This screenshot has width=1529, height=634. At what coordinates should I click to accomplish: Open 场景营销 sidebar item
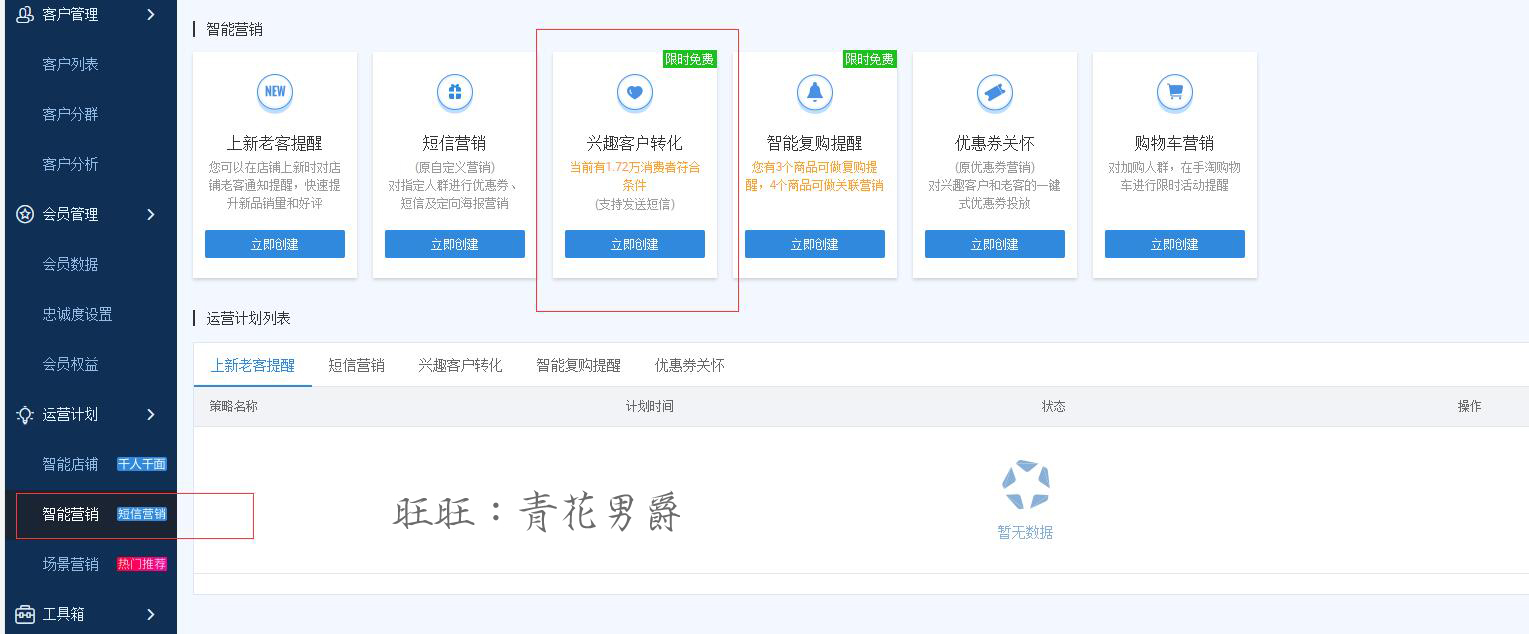pos(70,564)
